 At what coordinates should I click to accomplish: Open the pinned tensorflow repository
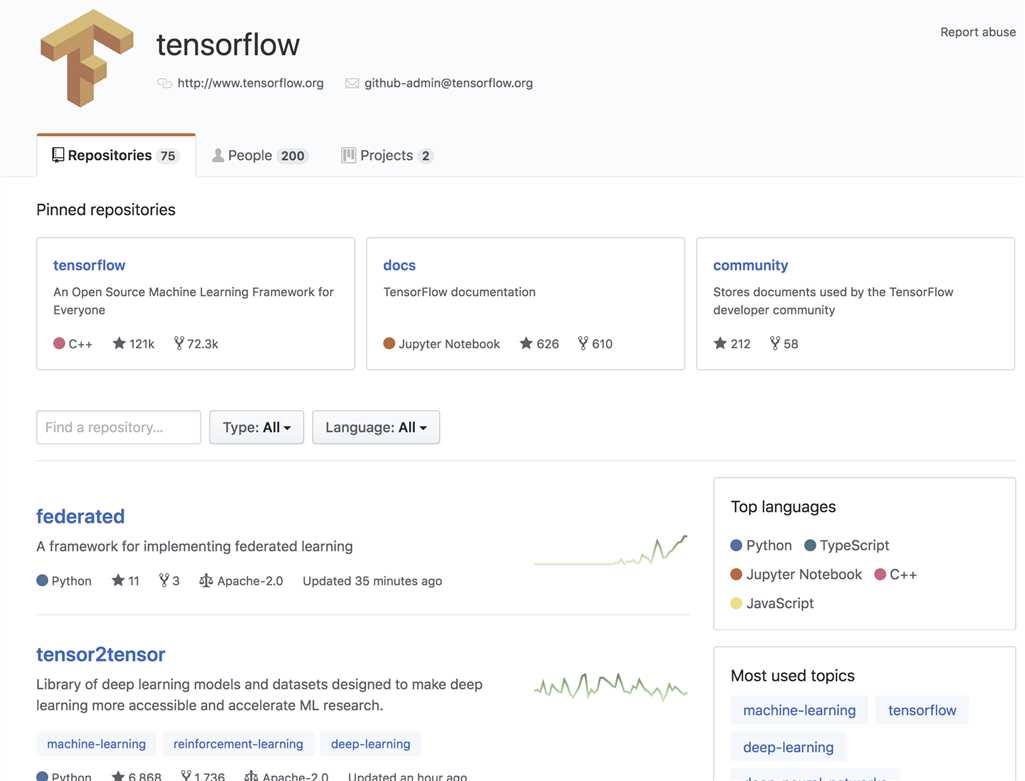point(89,265)
